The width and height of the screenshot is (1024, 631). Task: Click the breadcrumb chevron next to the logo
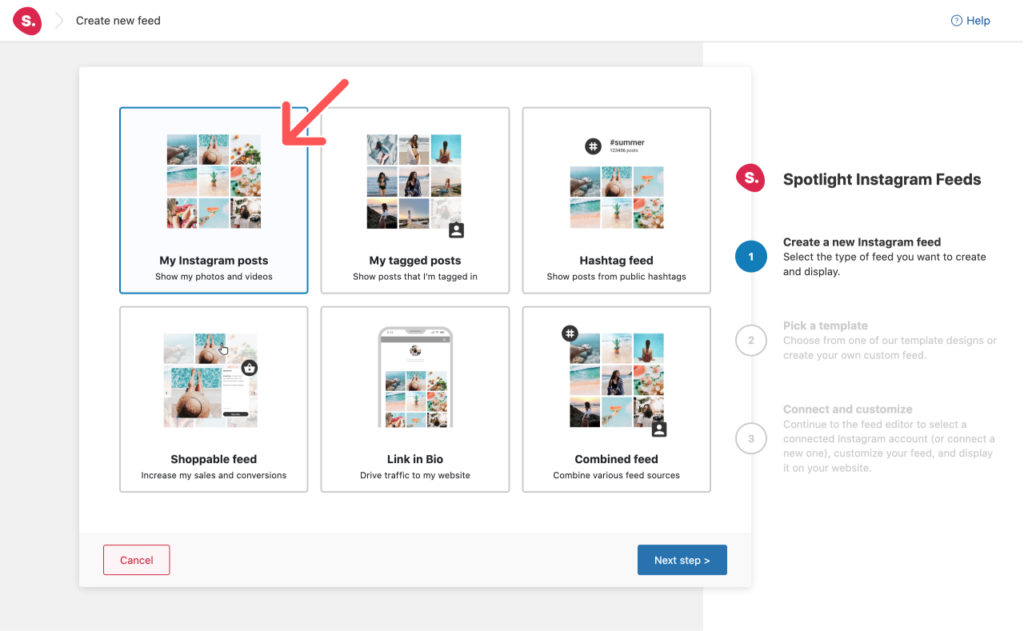57,20
